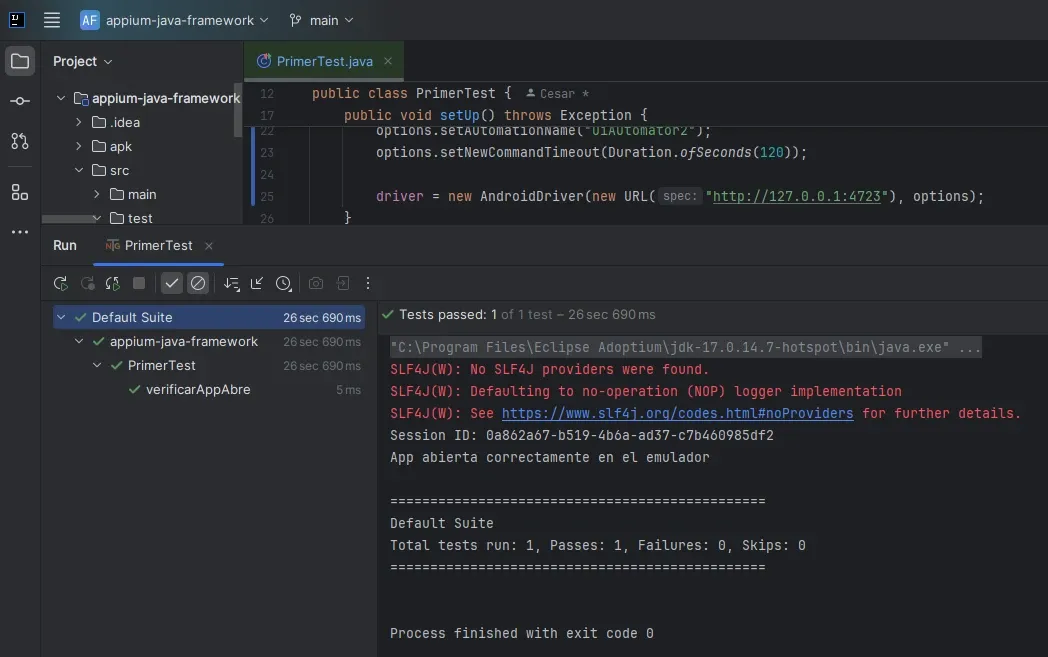Collapse PrimerTest test results node
The image size is (1048, 657).
click(x=97, y=366)
